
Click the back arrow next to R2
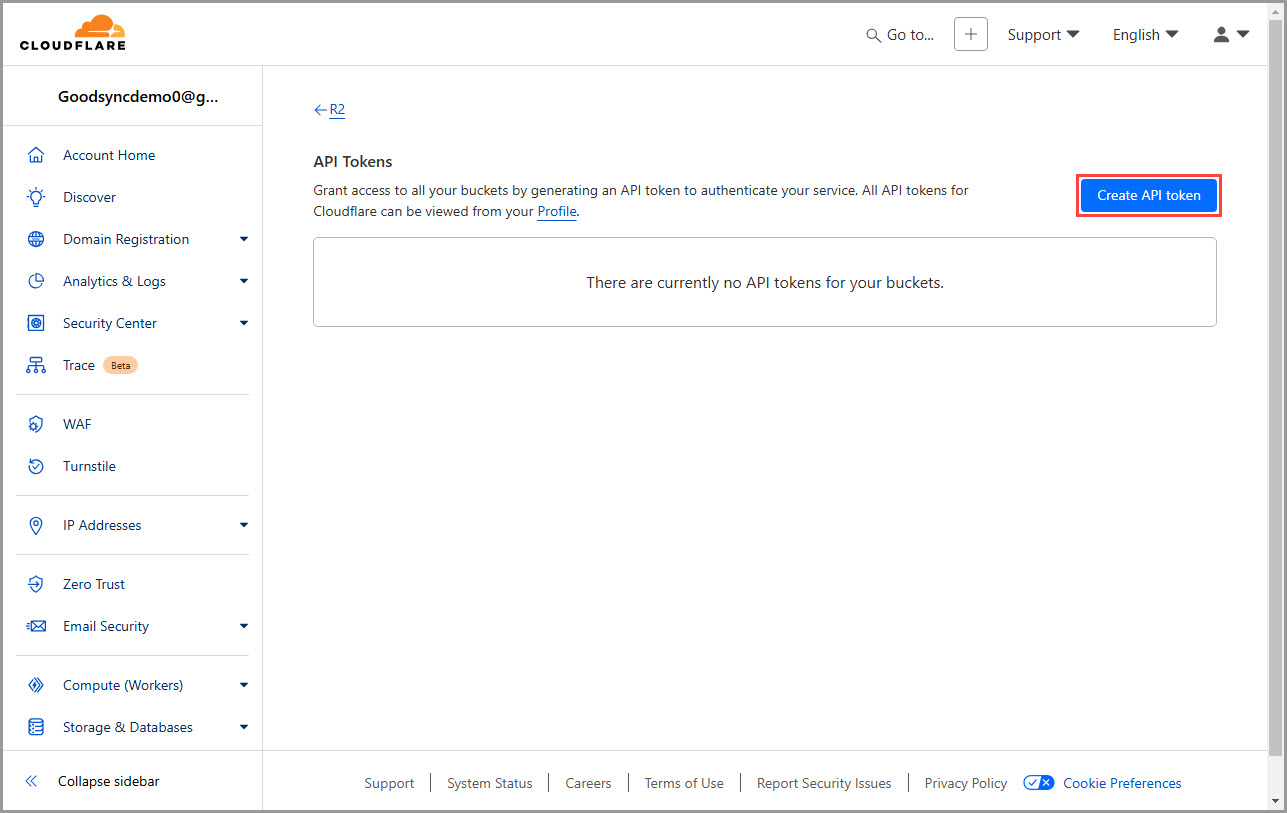[320, 110]
